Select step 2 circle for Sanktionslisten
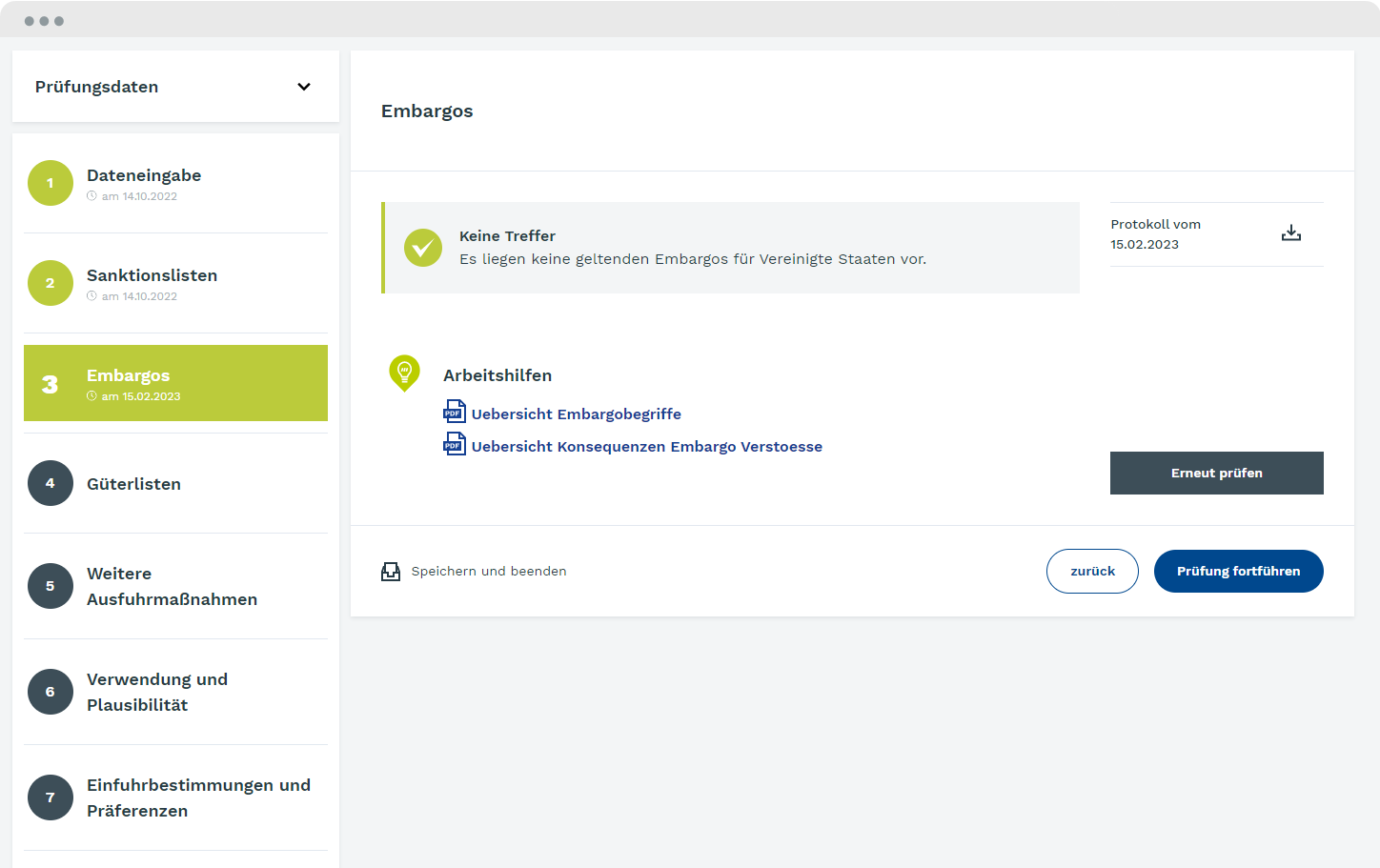This screenshot has height=868, width=1380. [51, 283]
